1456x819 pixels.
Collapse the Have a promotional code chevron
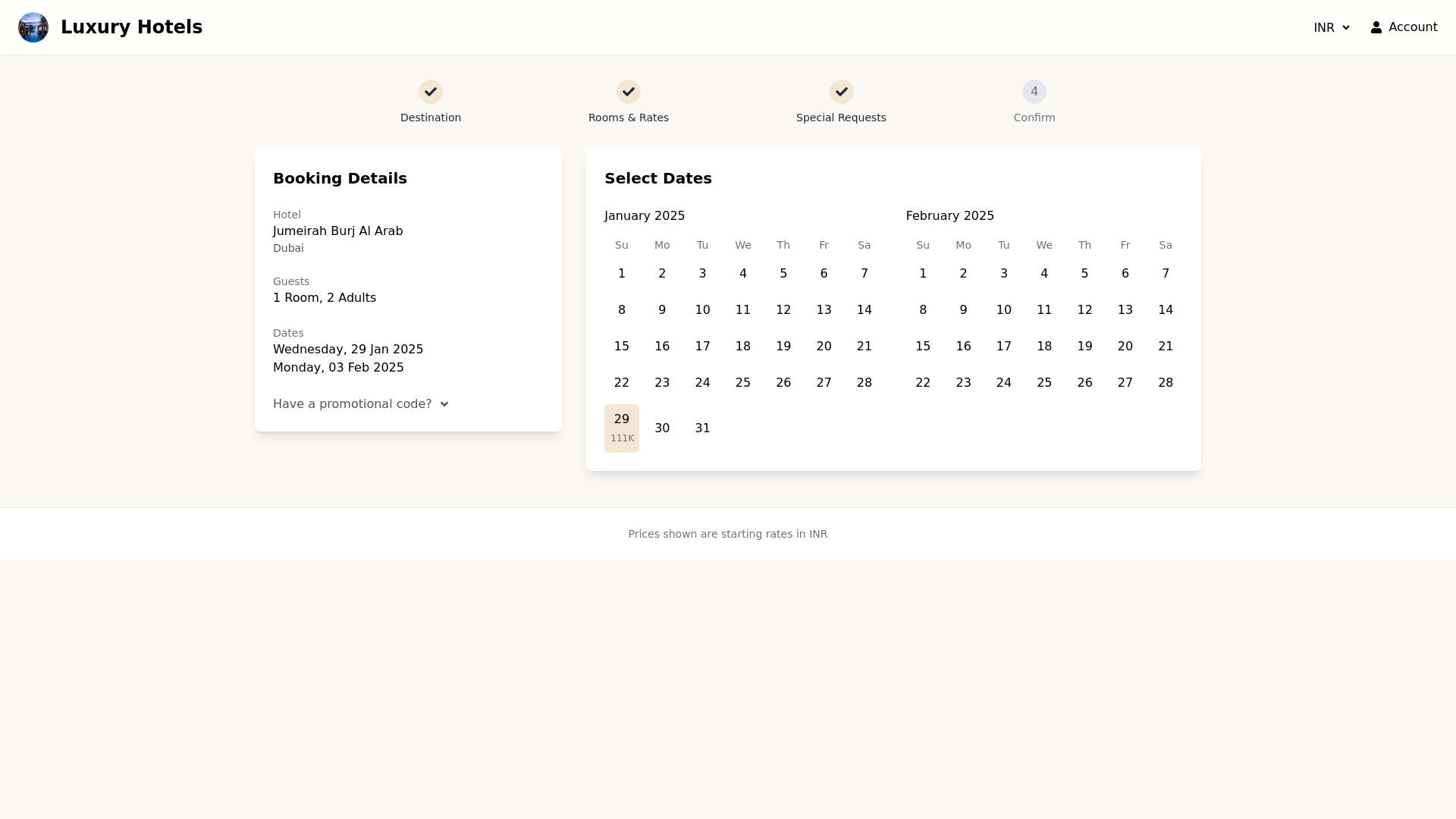pyautogui.click(x=444, y=404)
